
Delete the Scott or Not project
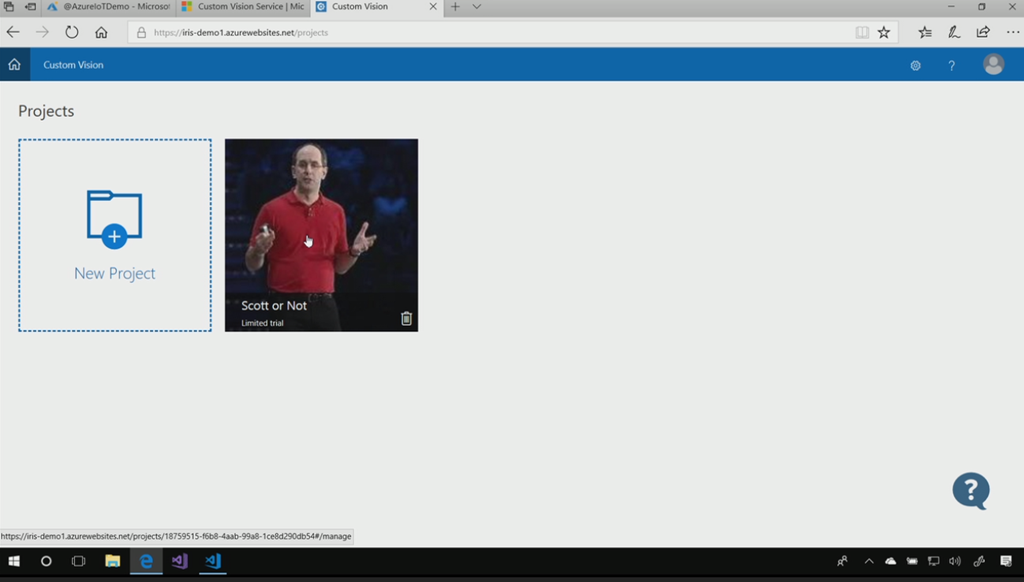[x=406, y=318]
